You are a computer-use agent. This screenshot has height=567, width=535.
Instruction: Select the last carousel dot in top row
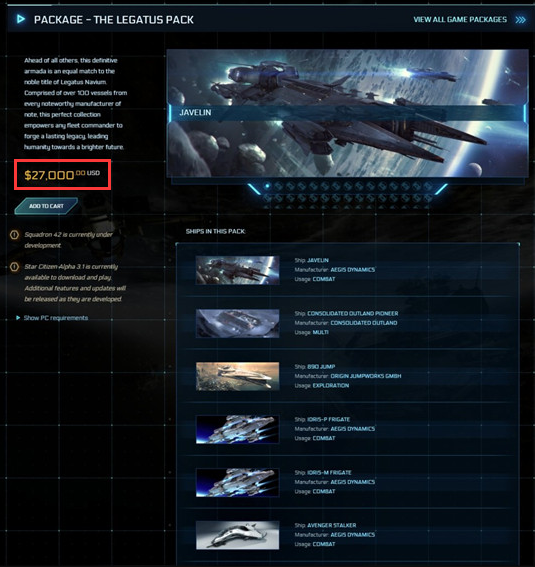point(428,186)
